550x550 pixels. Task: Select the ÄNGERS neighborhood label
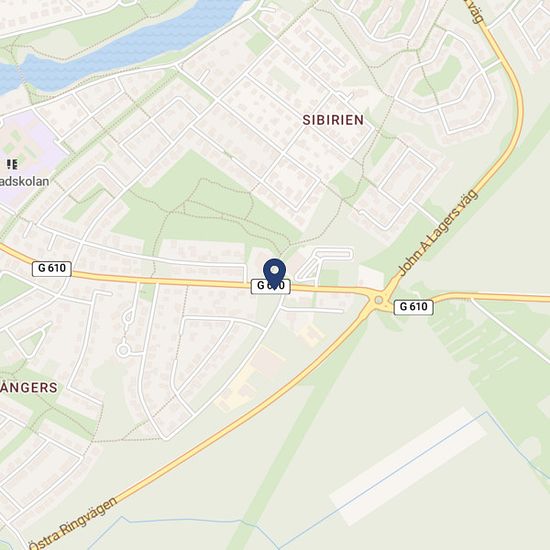(29, 388)
